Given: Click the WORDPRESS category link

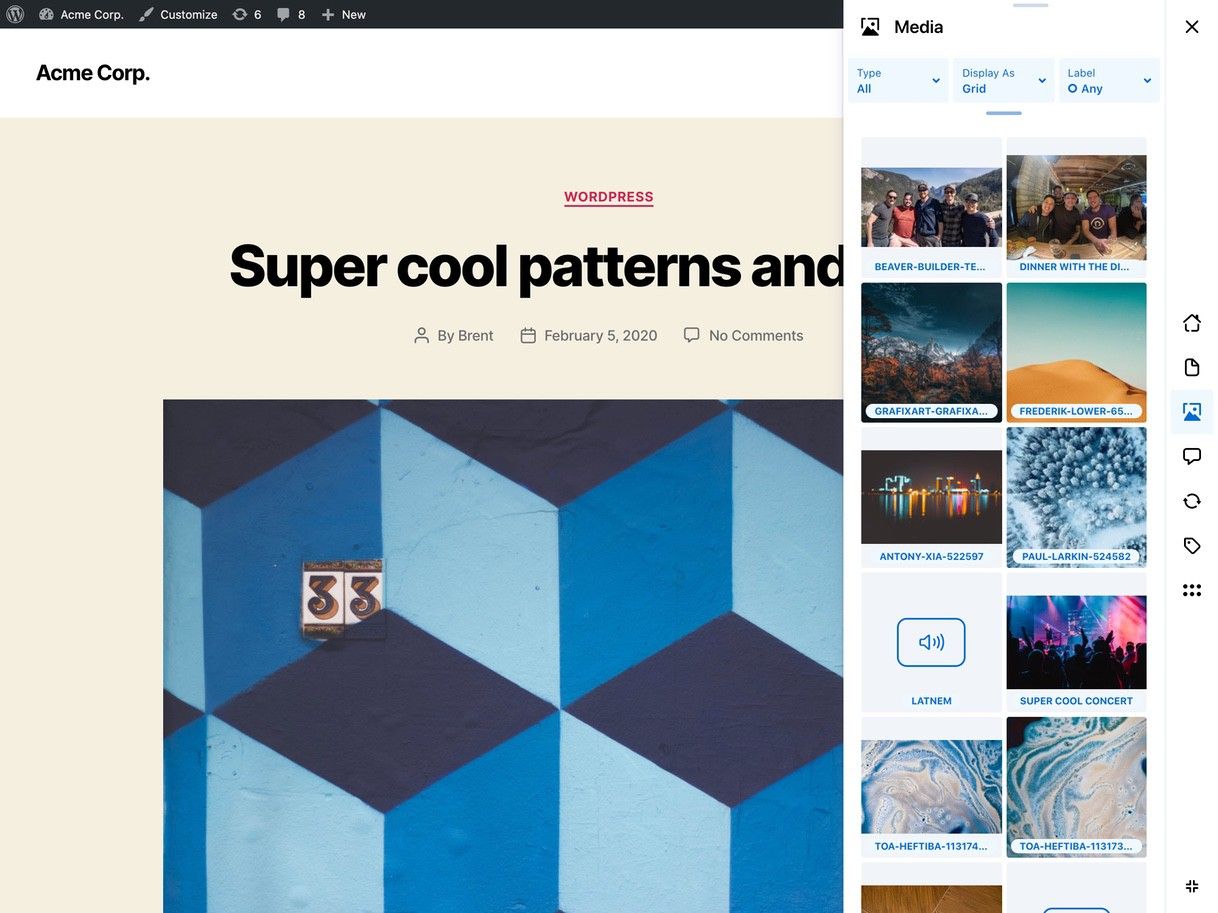Looking at the screenshot, I should pyautogui.click(x=608, y=197).
